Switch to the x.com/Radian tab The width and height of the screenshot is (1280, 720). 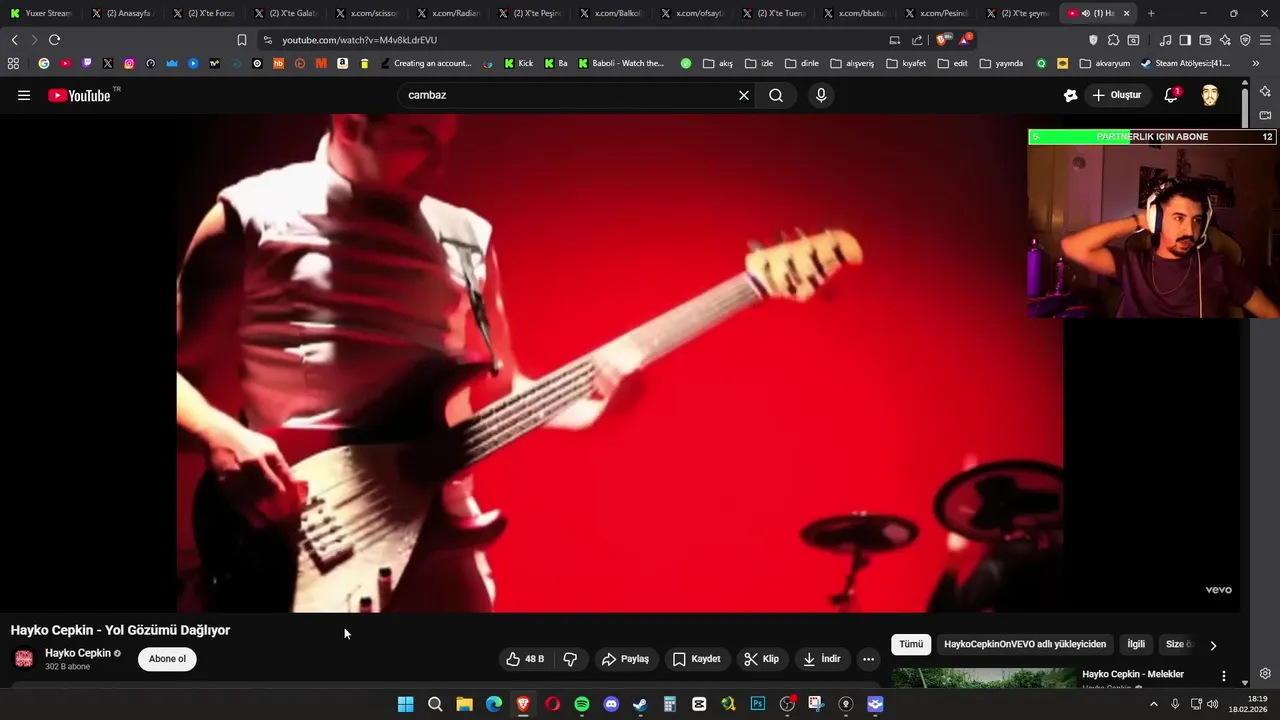(448, 13)
